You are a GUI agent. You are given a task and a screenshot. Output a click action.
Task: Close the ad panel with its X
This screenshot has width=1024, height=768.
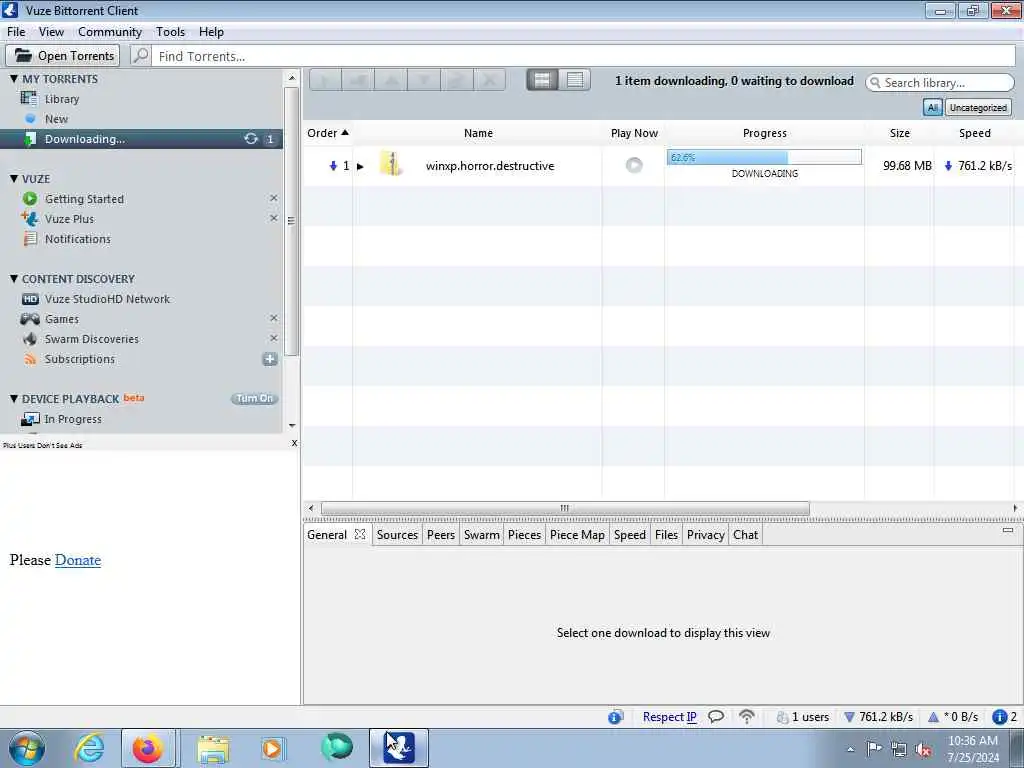295,443
